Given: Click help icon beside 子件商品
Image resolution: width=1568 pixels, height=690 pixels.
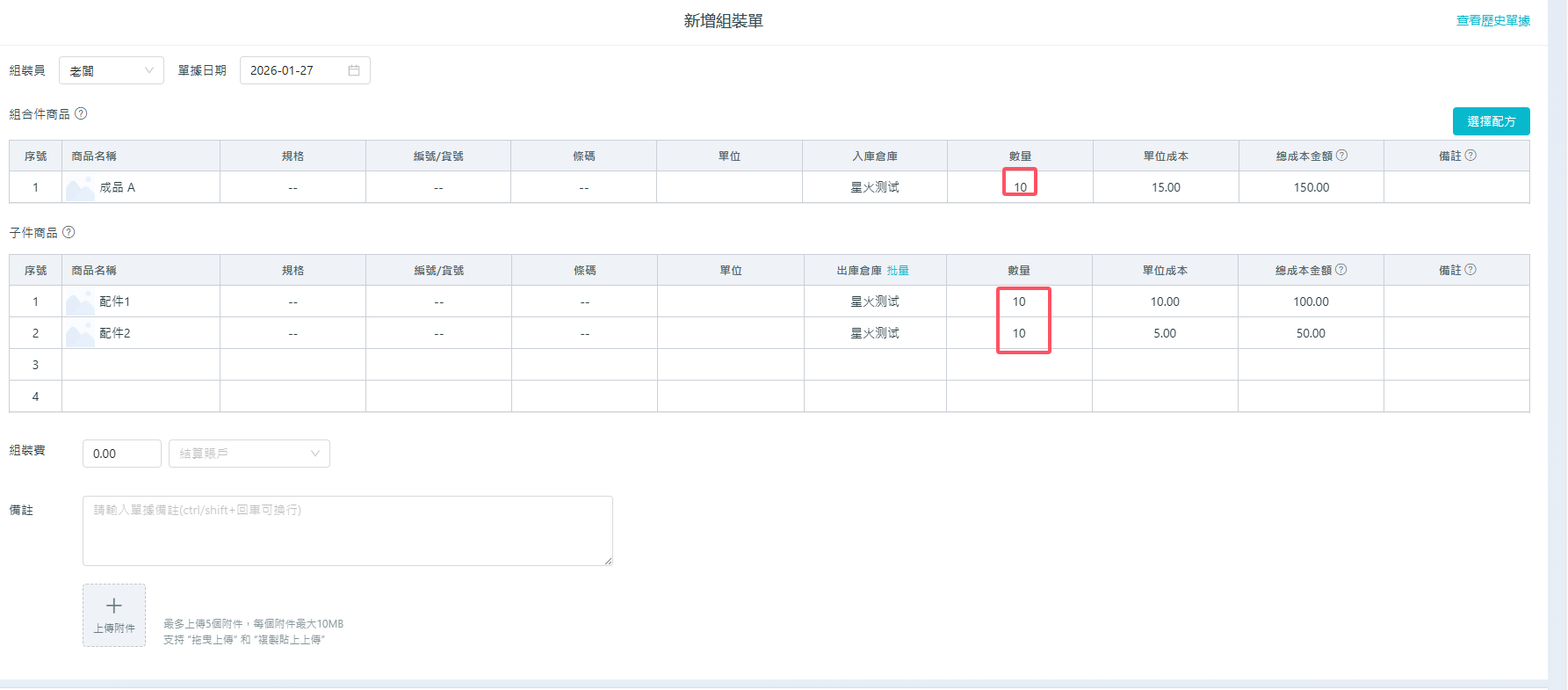Looking at the screenshot, I should tap(69, 232).
